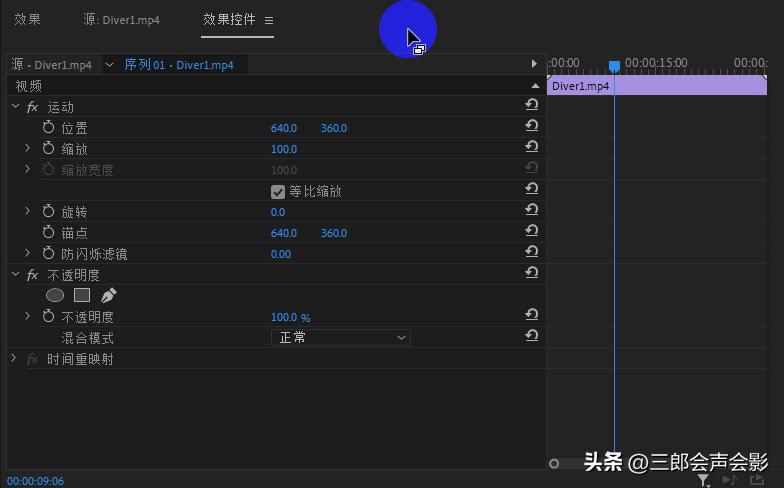Click the timeline zoom scrollbar handle
This screenshot has width=784, height=488.
click(x=554, y=464)
